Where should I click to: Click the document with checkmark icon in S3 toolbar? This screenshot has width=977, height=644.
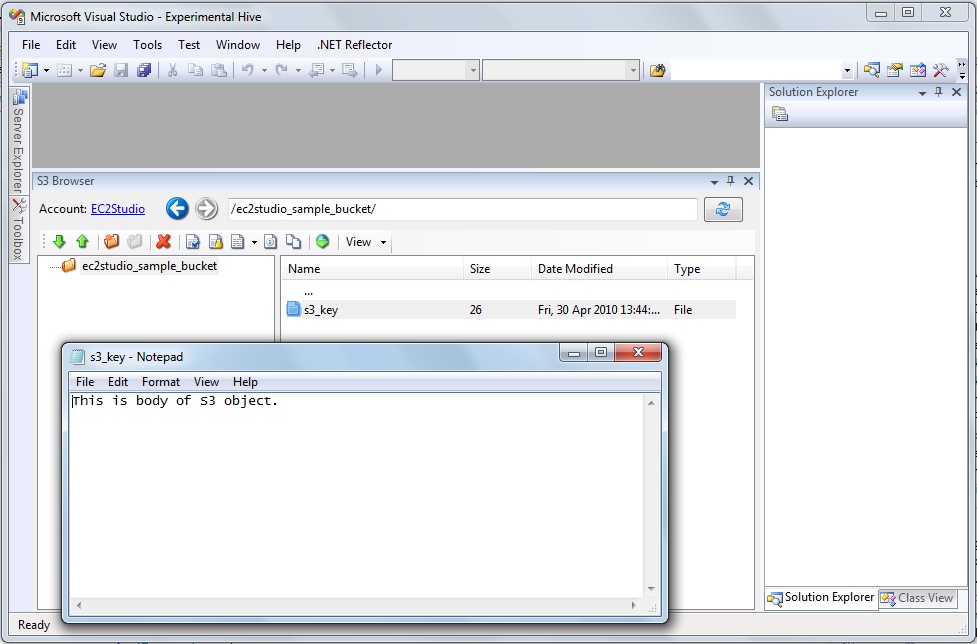point(193,242)
